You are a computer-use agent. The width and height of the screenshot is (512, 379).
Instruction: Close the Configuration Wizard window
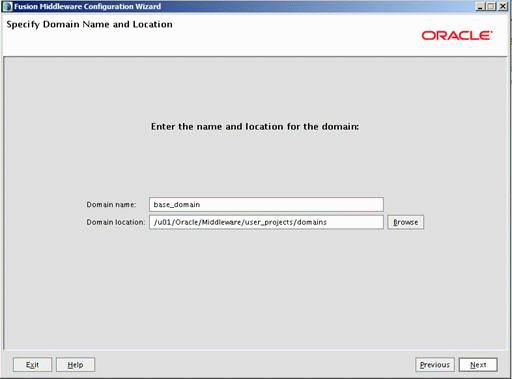(x=503, y=6)
